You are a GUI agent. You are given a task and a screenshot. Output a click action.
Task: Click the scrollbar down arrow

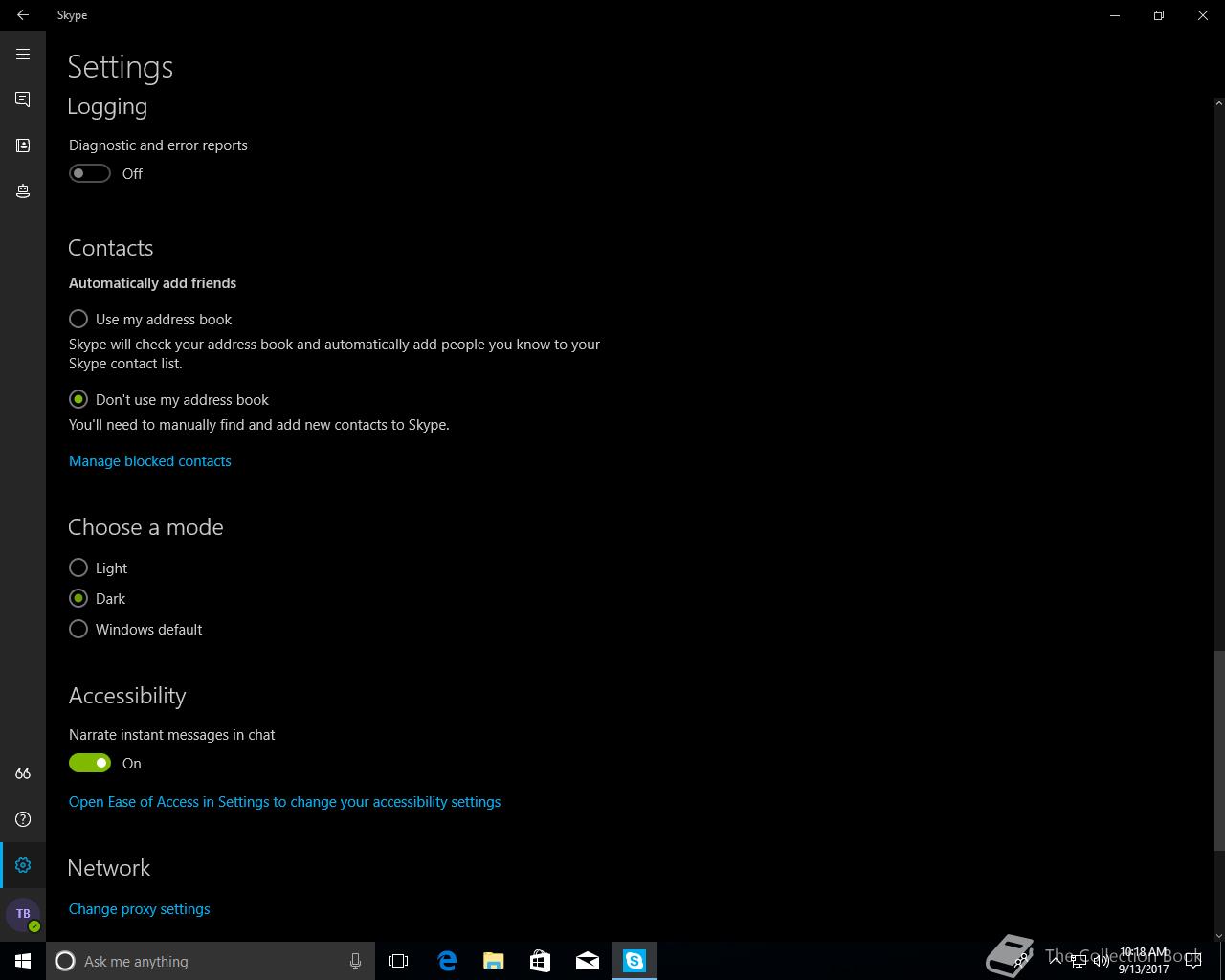click(1218, 935)
